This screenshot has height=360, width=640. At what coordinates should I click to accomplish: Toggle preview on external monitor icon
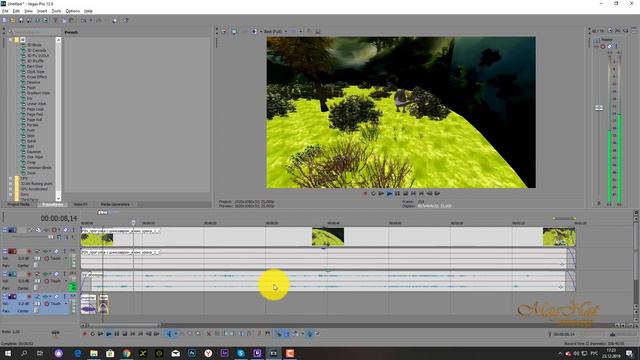tap(234, 31)
